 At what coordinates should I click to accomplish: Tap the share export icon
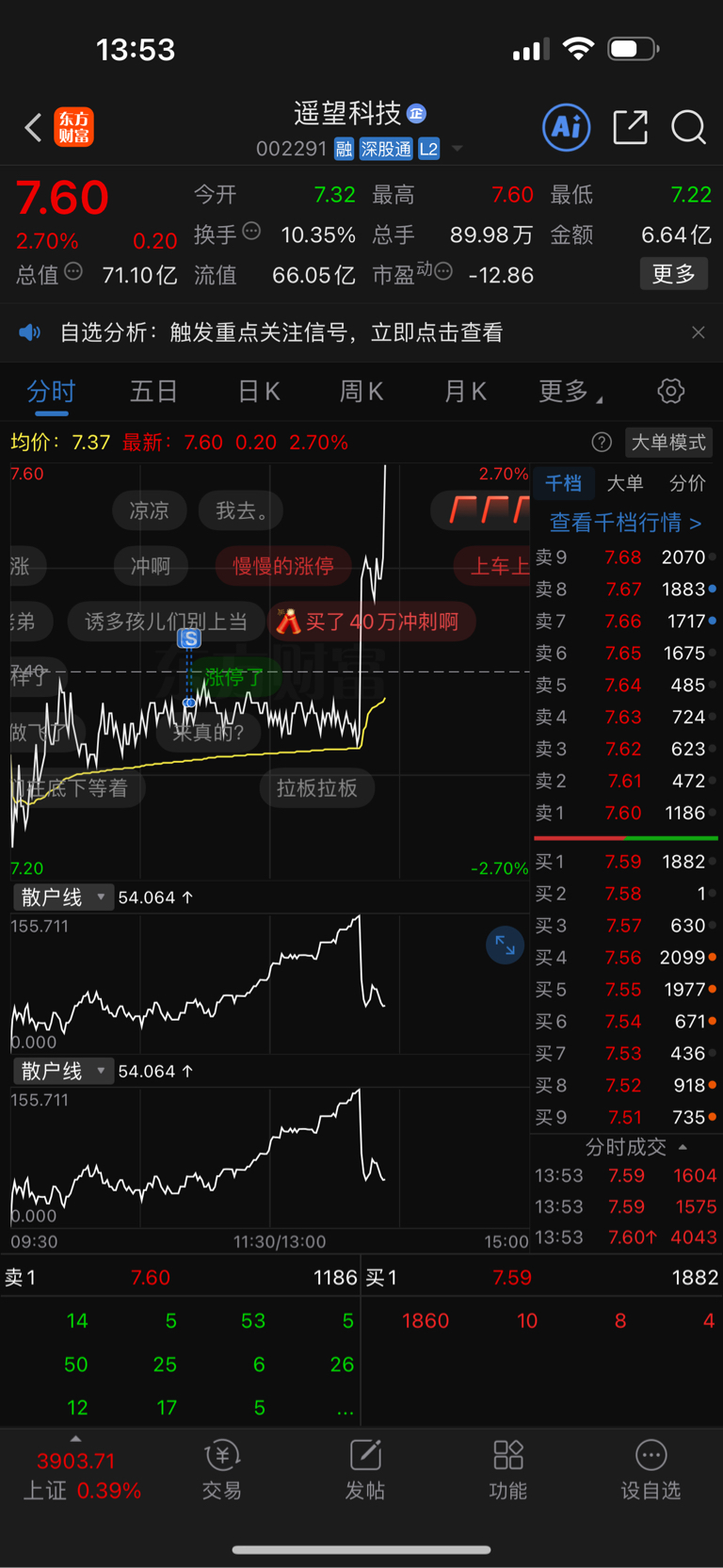point(630,127)
